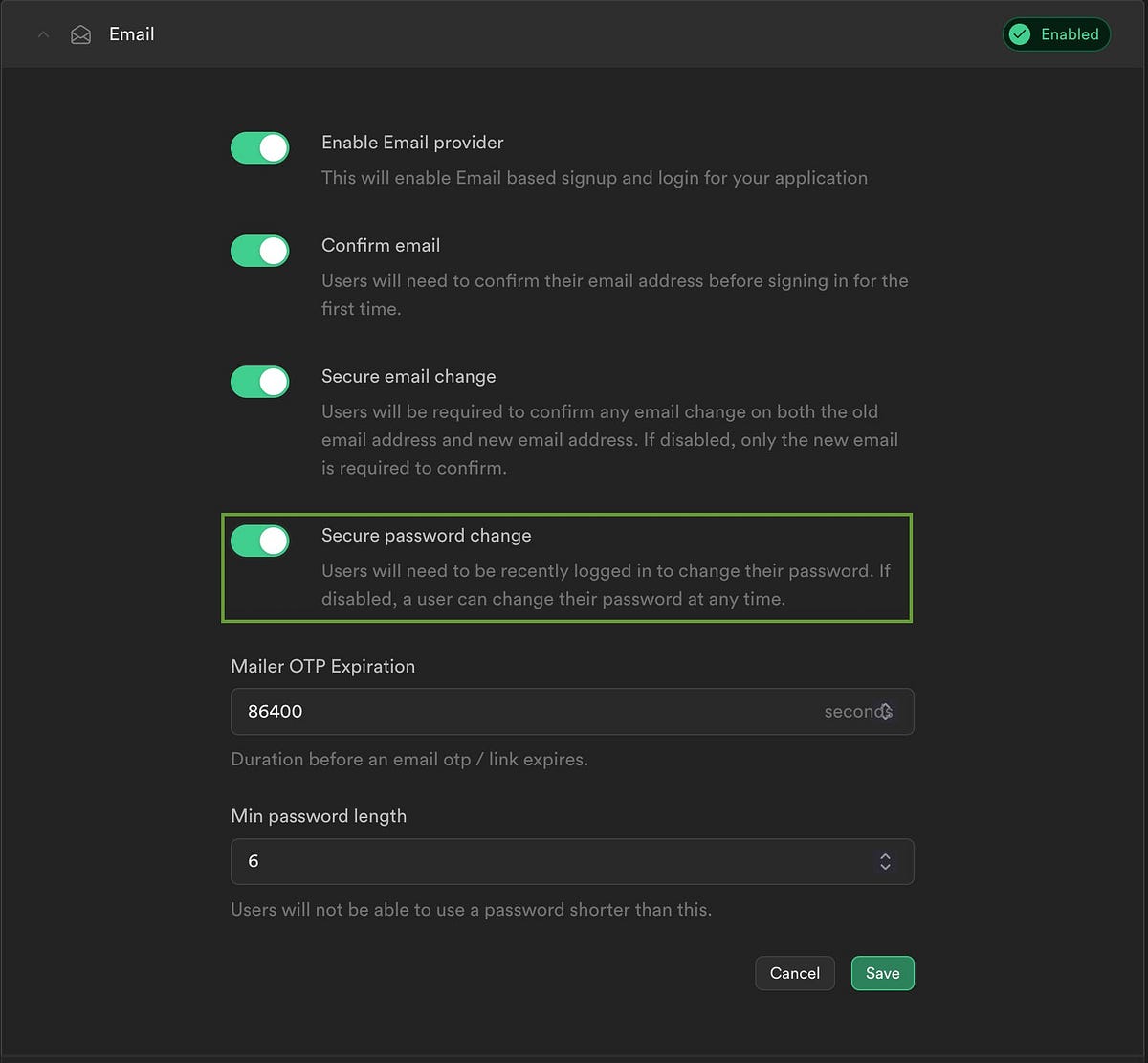This screenshot has width=1148, height=1063.
Task: Cancel the pending changes
Action: point(794,972)
